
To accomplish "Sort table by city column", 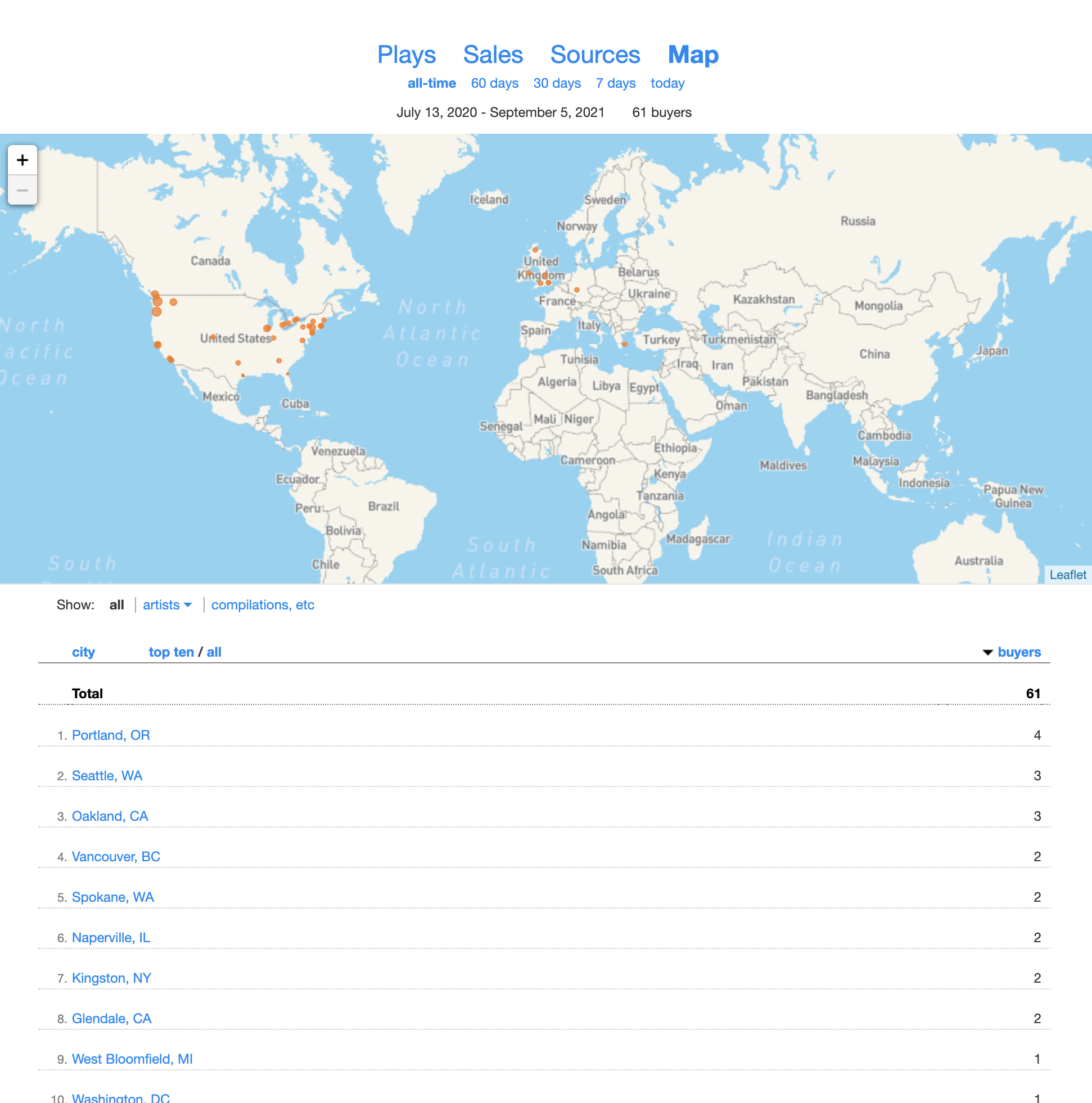I will coord(83,652).
